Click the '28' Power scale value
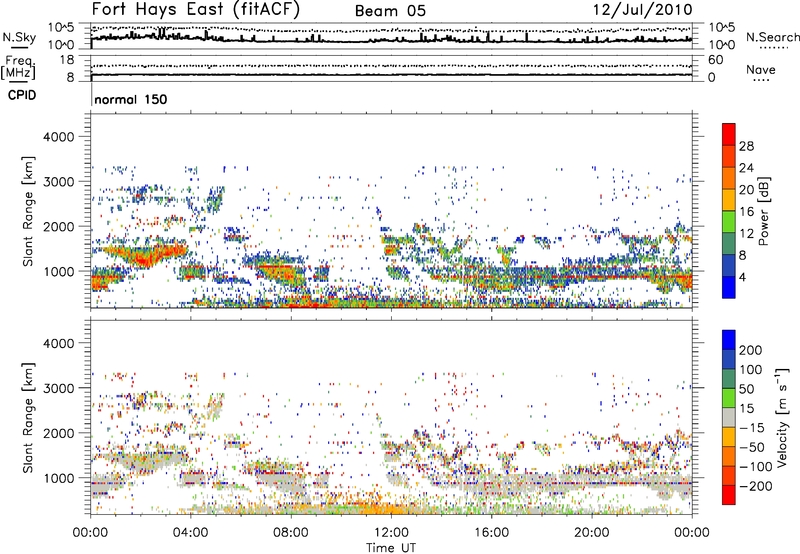The image size is (800, 554). pyautogui.click(x=746, y=146)
